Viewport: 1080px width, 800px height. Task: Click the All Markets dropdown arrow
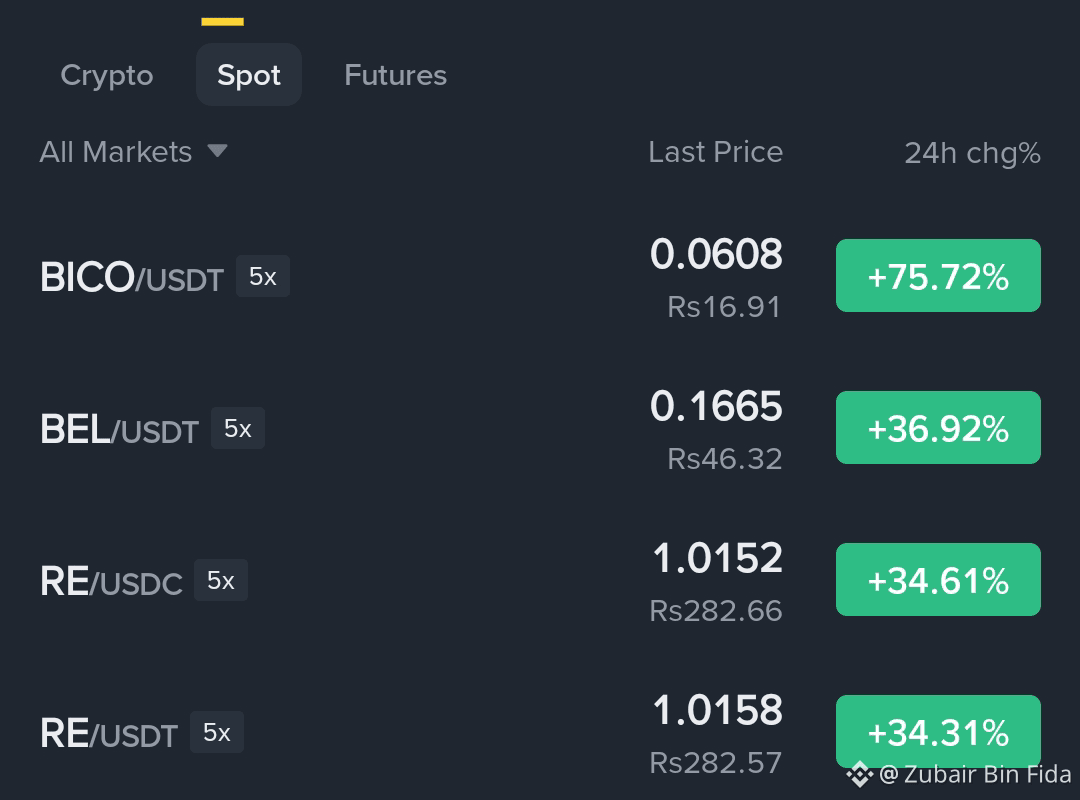click(x=218, y=150)
